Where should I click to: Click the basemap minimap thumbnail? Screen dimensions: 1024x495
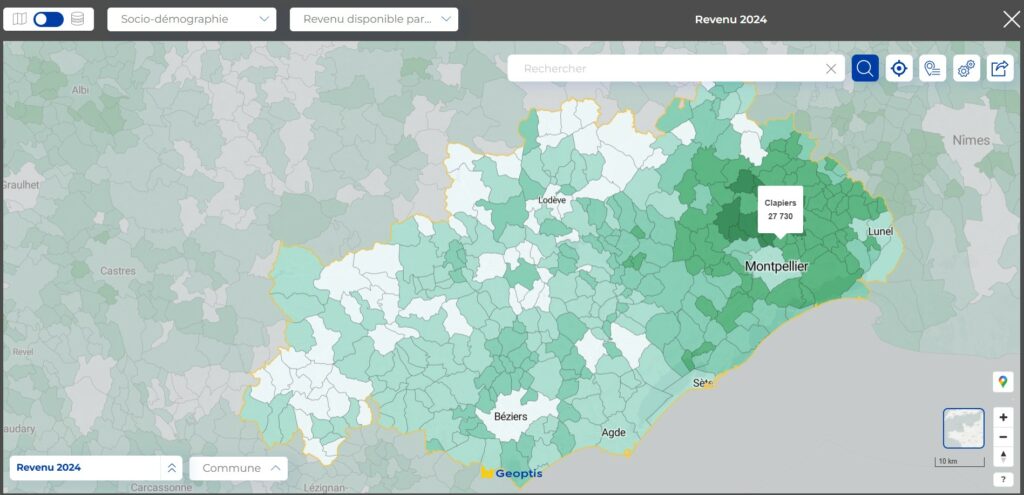964,428
